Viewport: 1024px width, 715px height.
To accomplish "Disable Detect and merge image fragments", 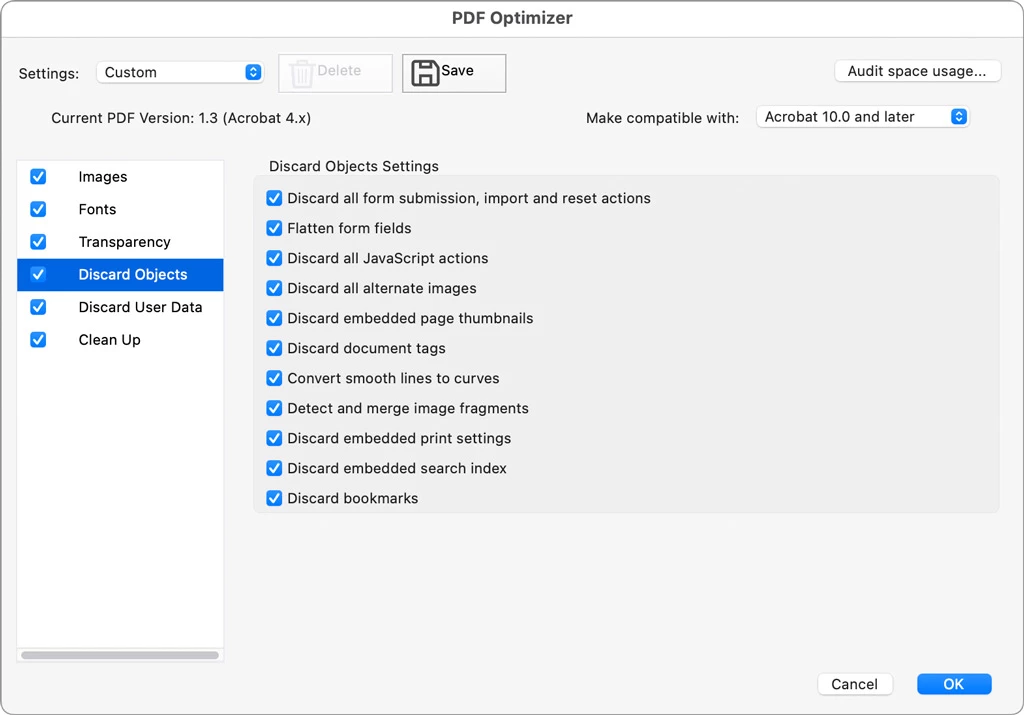I will 274,408.
